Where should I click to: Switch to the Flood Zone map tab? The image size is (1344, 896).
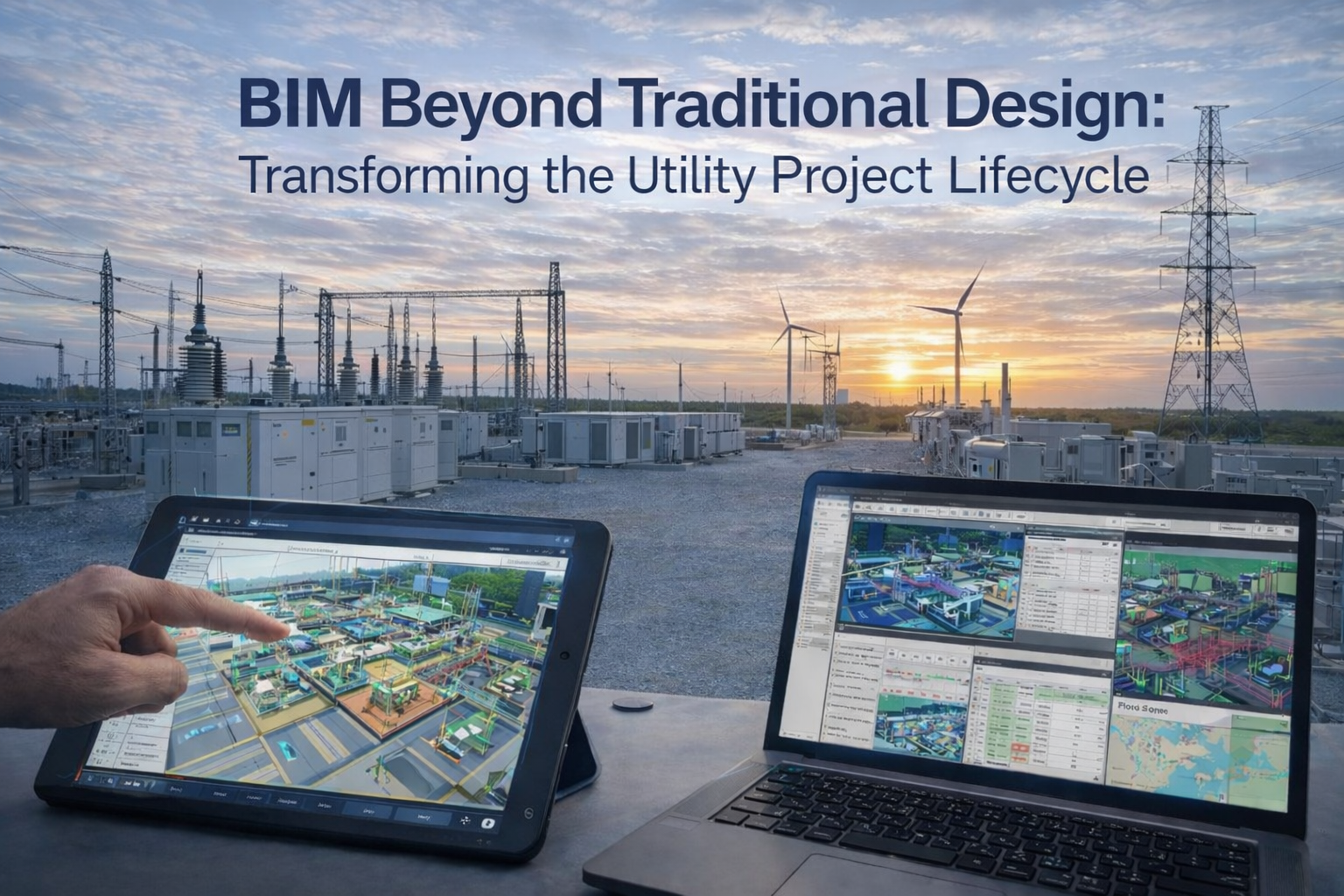click(x=1142, y=708)
